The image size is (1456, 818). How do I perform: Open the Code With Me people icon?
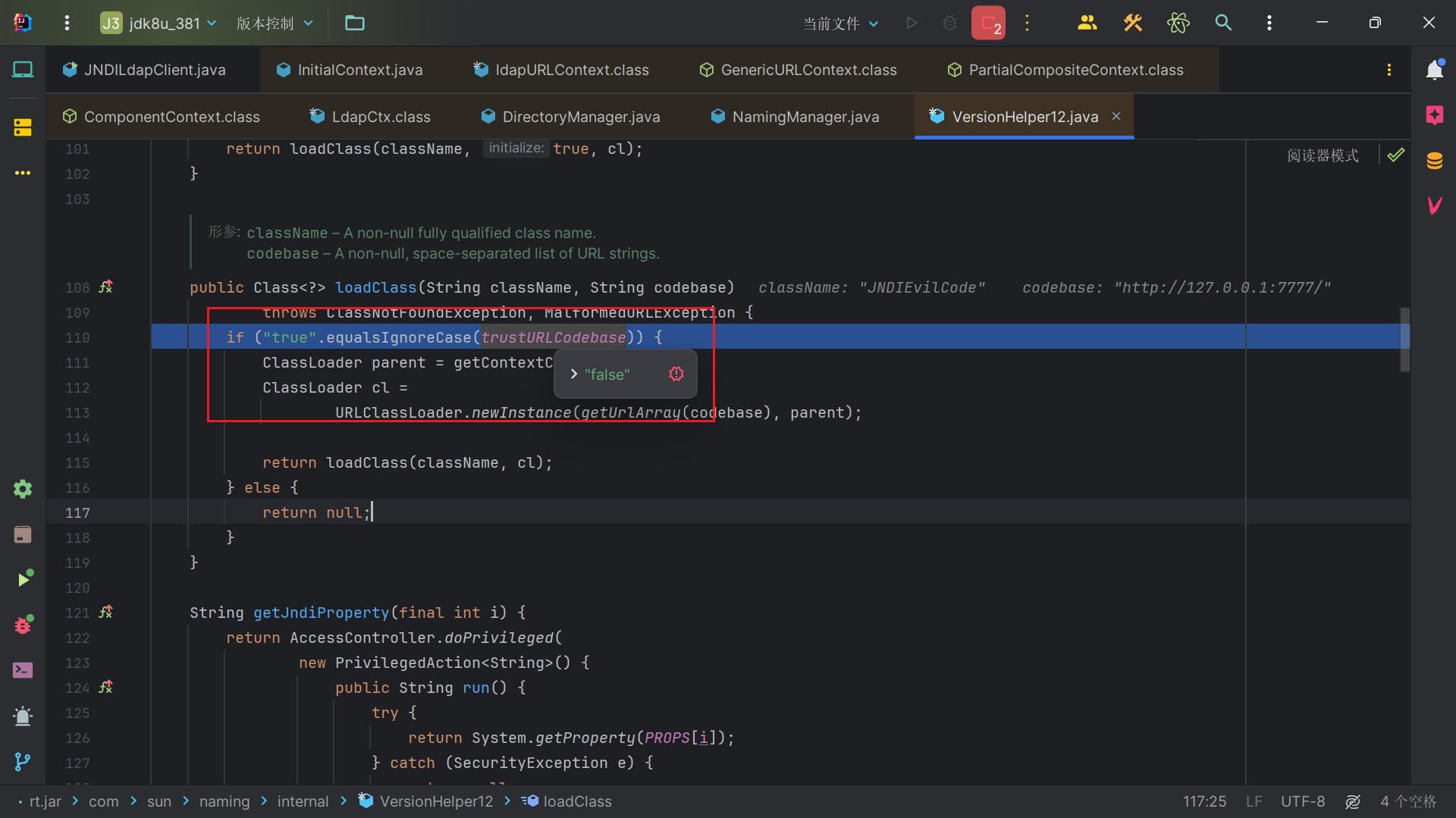[x=1087, y=23]
